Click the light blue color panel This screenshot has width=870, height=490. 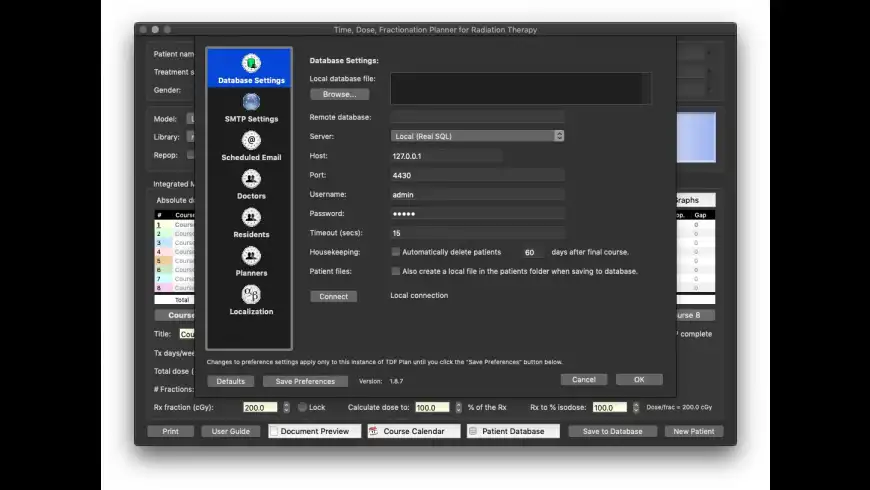coord(696,137)
